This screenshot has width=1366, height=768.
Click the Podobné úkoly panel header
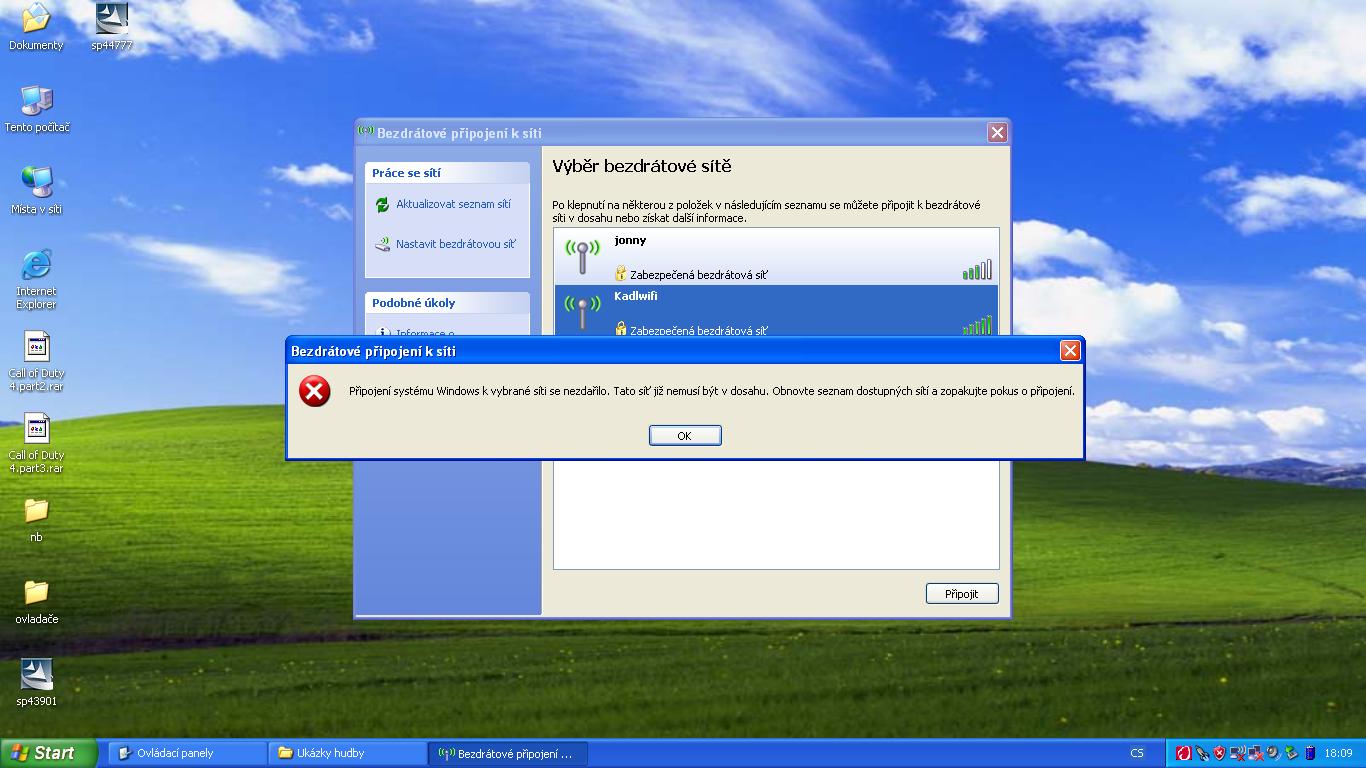coord(447,303)
